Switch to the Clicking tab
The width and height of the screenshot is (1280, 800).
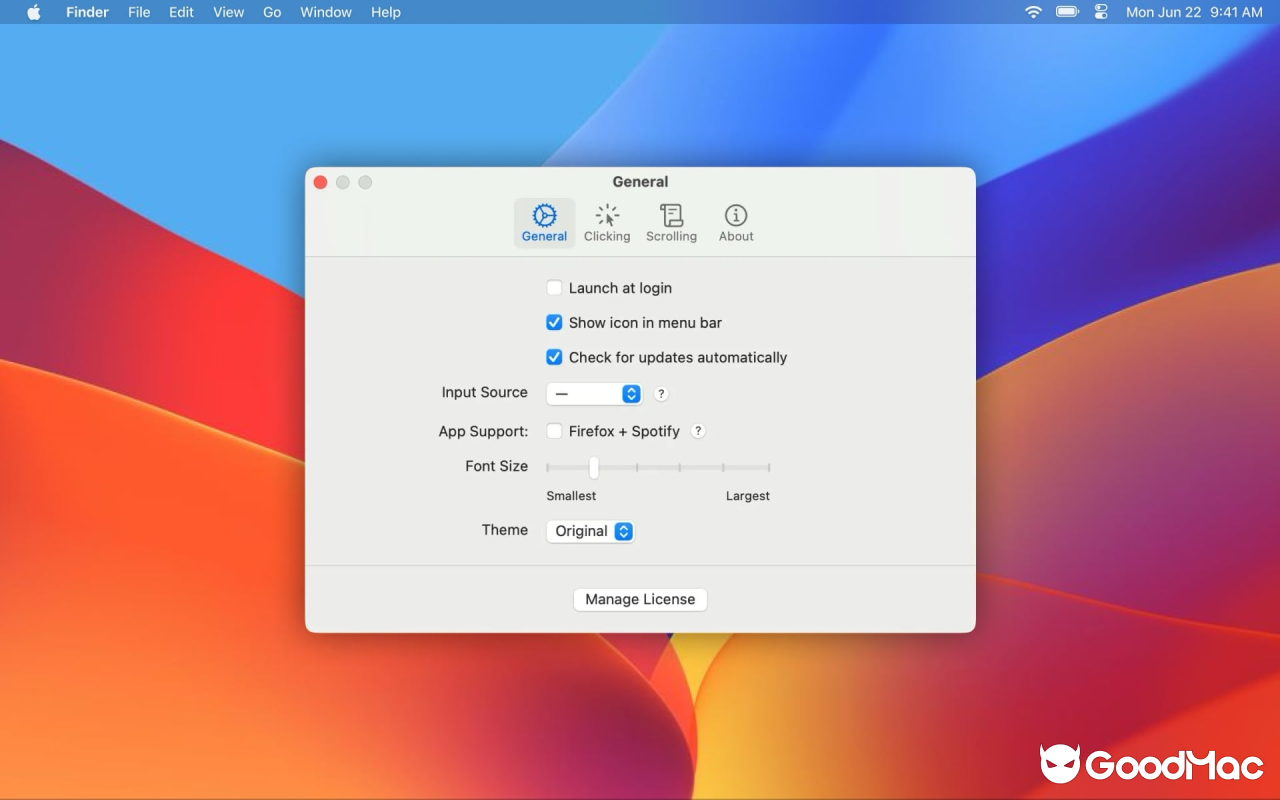(x=607, y=223)
